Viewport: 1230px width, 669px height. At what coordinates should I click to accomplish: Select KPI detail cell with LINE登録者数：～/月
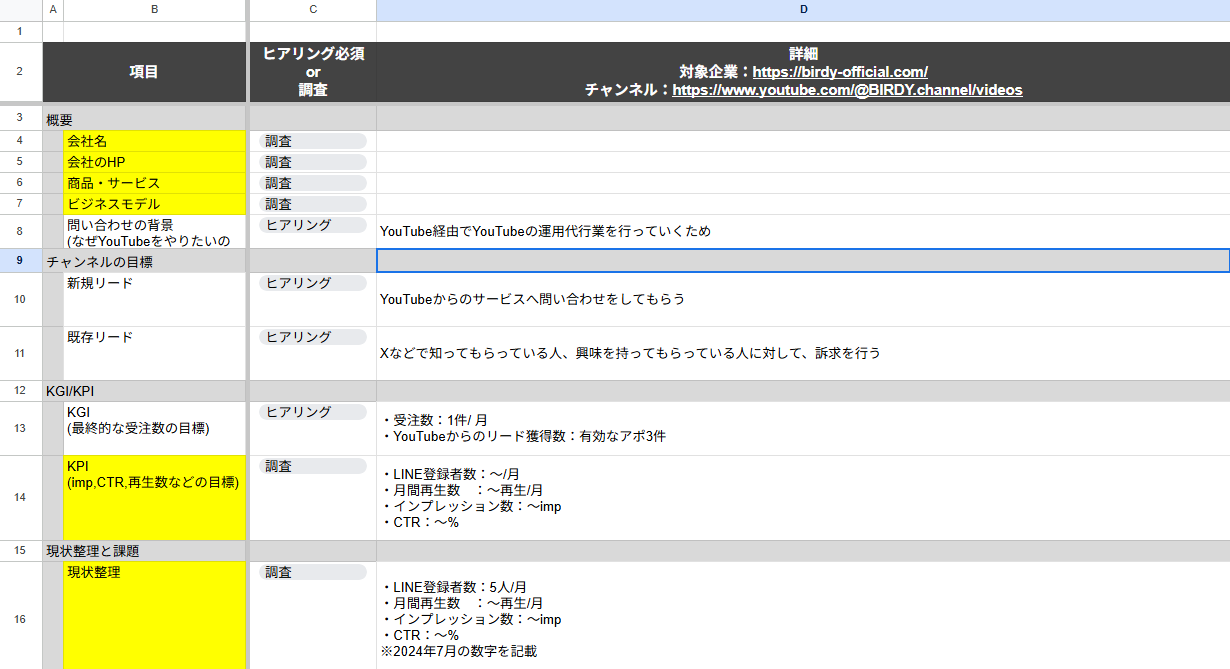coord(803,498)
